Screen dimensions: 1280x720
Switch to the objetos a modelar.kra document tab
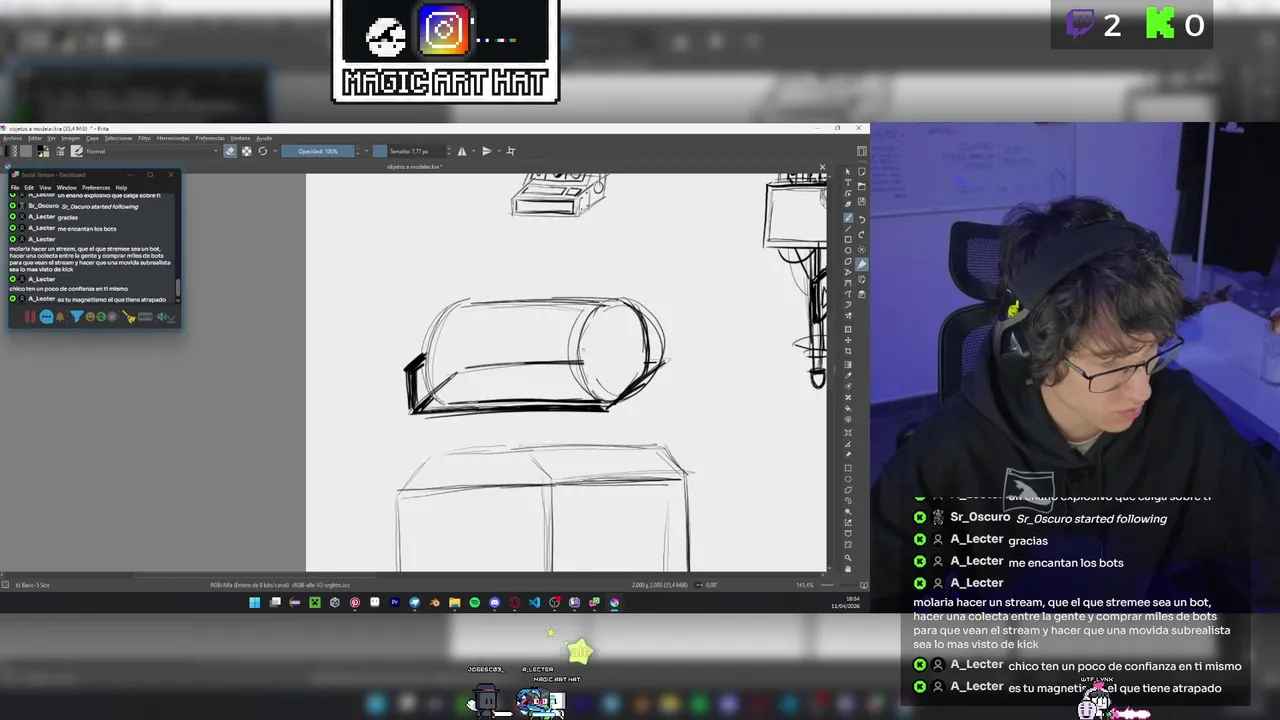coord(414,166)
